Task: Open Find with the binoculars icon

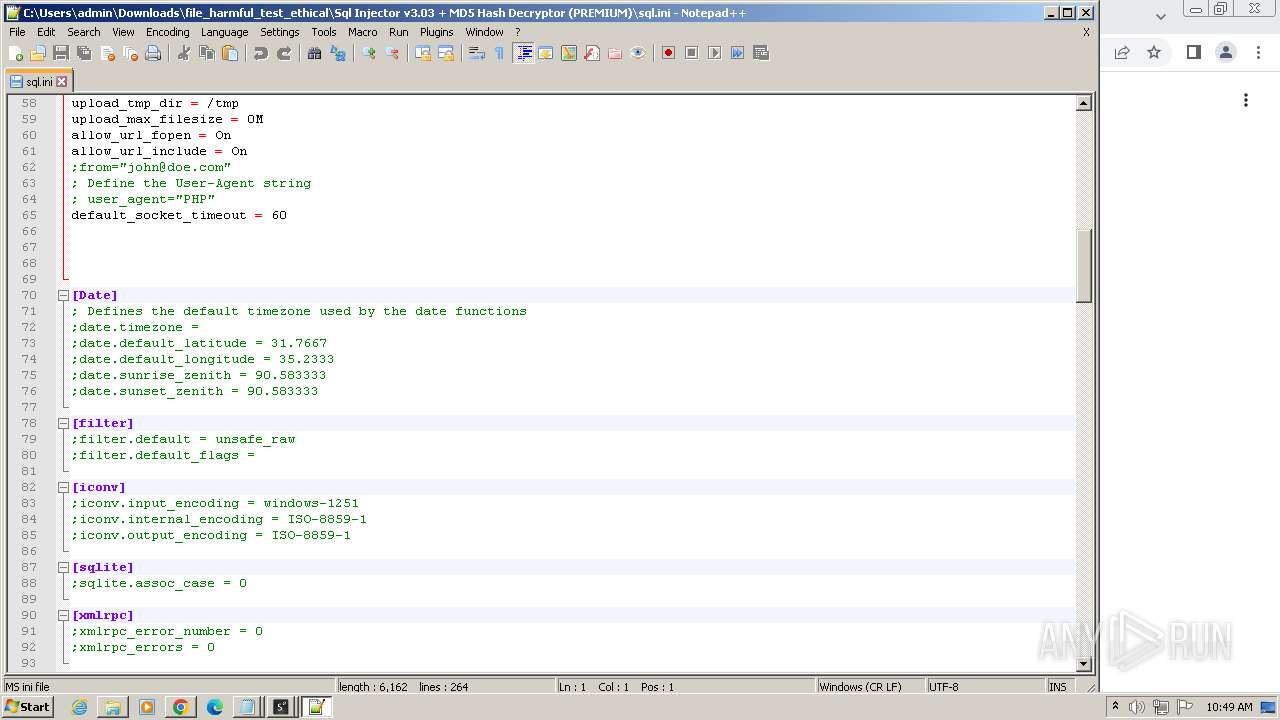Action: click(315, 53)
